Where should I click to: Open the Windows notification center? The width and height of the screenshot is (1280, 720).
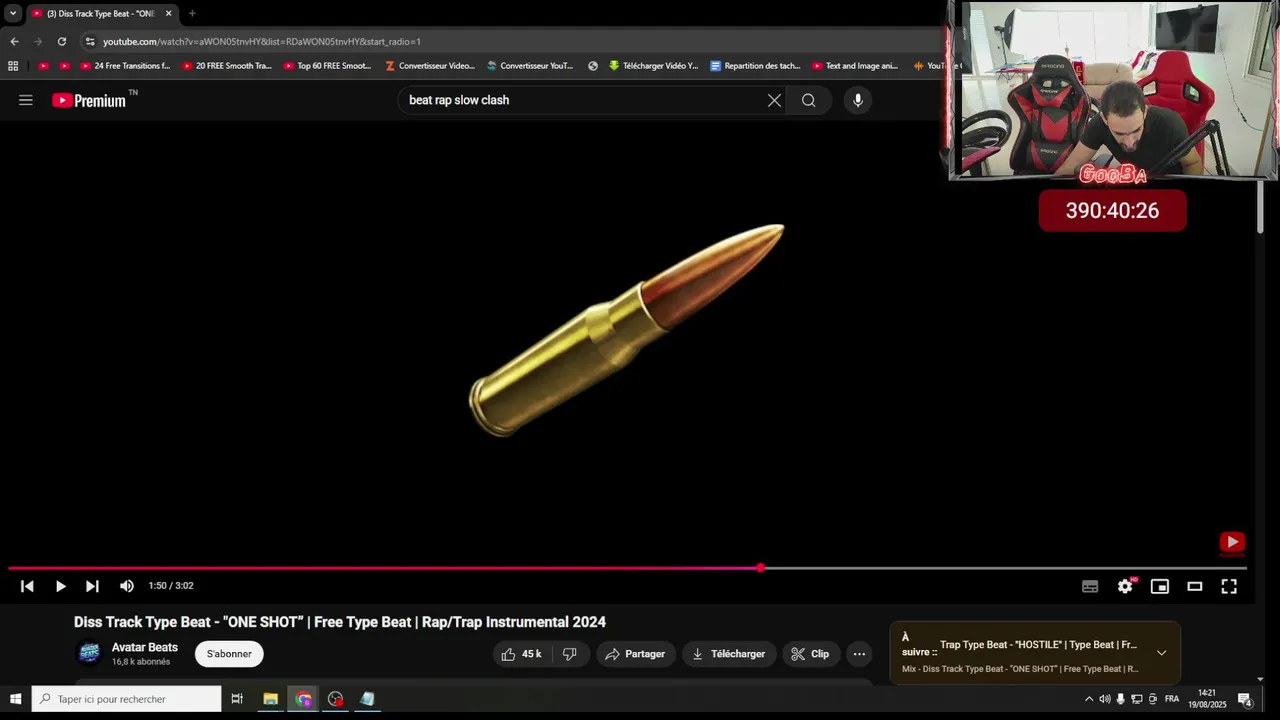point(1245,699)
